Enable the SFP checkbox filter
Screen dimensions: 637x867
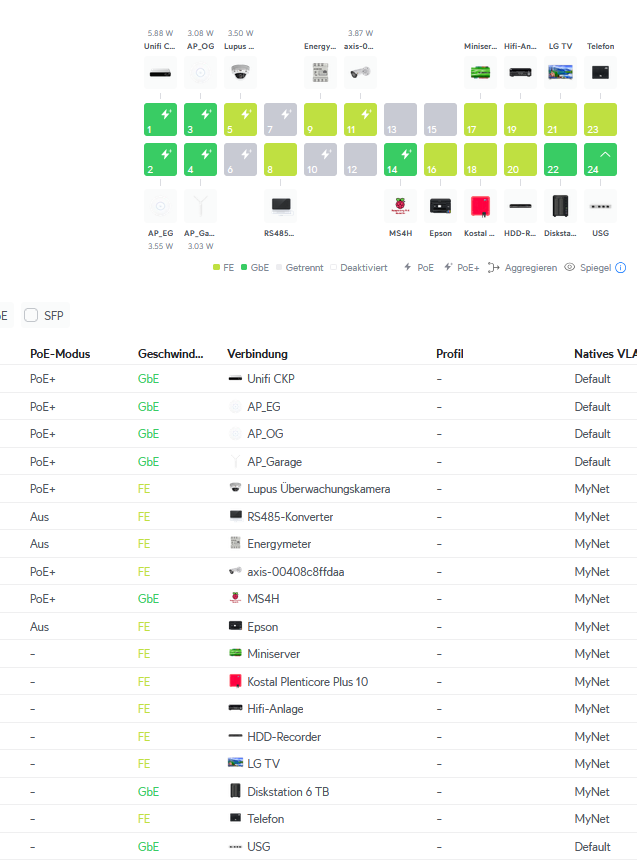(31, 316)
